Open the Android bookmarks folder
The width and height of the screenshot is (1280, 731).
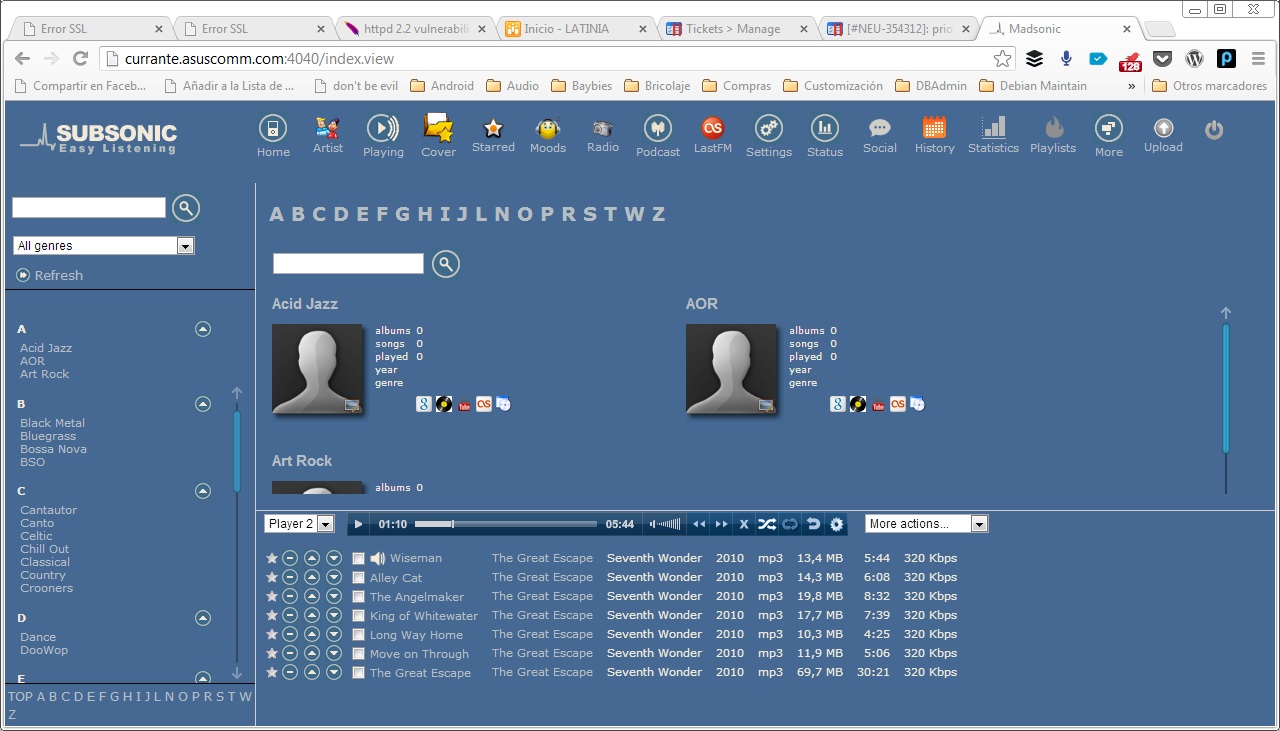(x=442, y=86)
